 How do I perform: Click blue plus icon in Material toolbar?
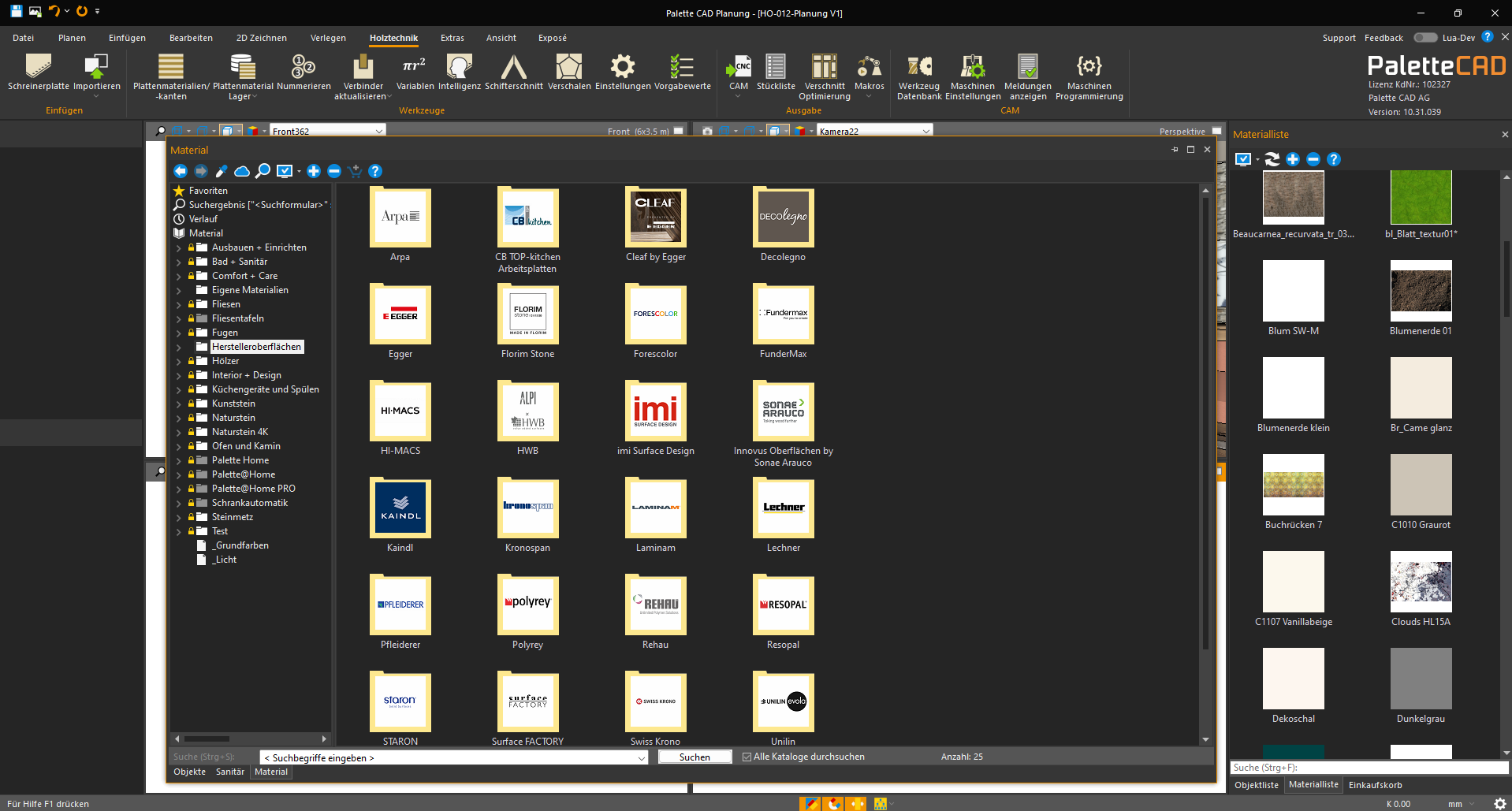(x=314, y=171)
